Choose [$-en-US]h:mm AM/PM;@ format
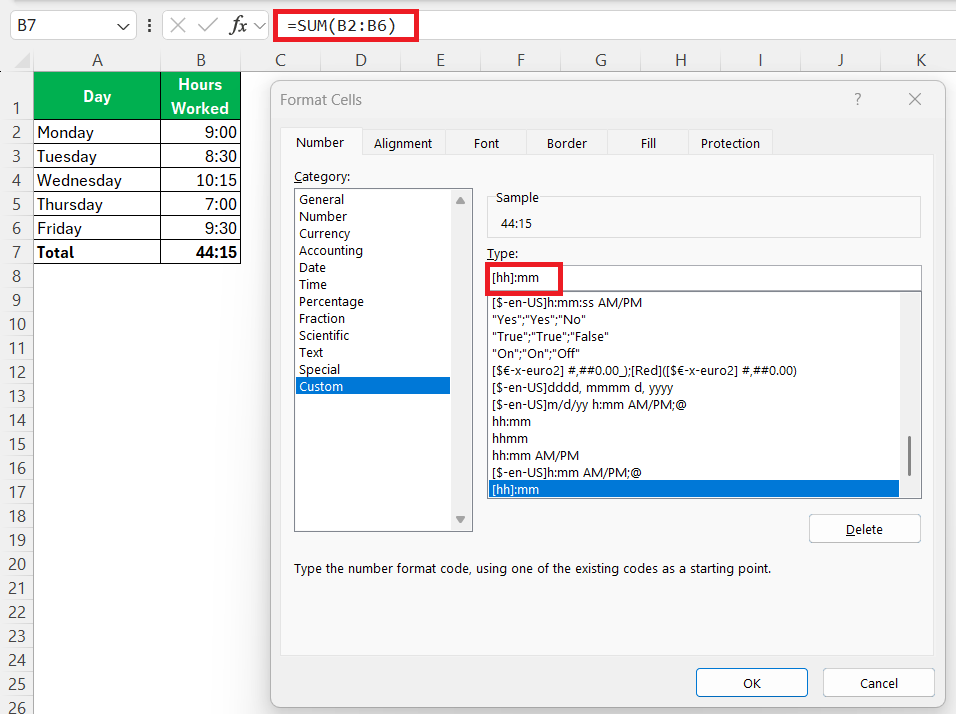The width and height of the screenshot is (956, 714). coord(694,473)
